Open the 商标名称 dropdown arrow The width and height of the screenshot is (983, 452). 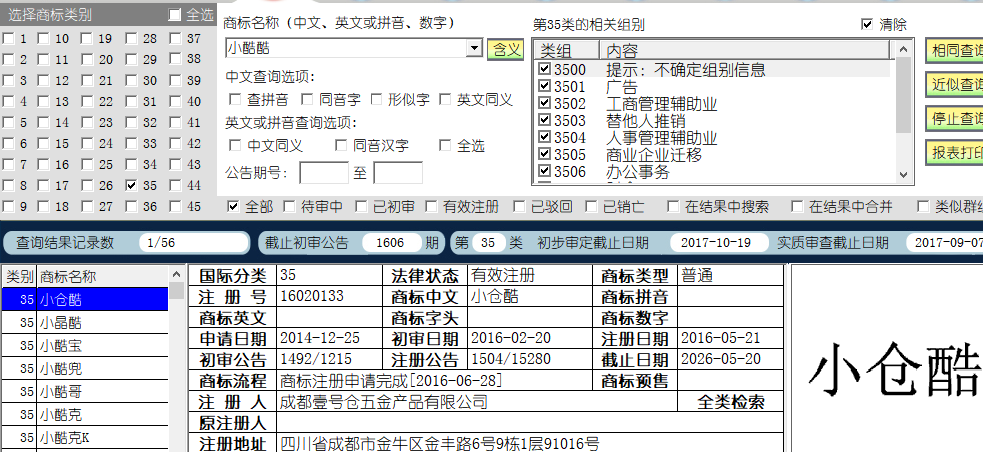pos(474,48)
